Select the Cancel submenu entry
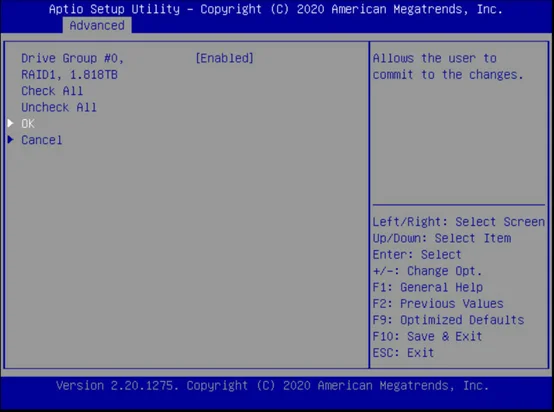 click(42, 140)
